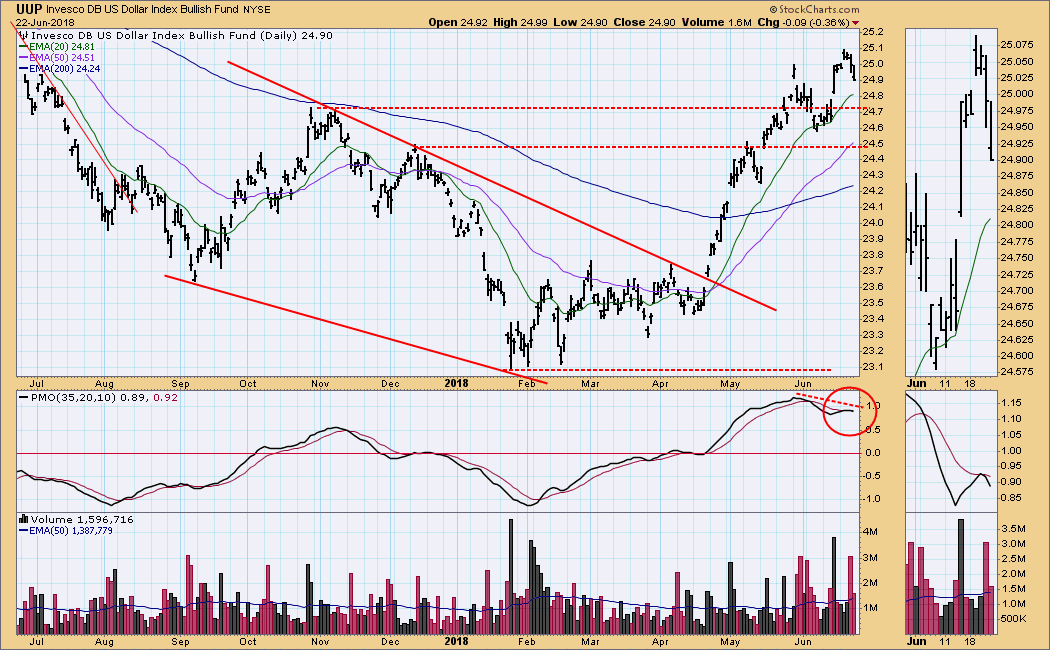The width and height of the screenshot is (1050, 650).
Task: Click the purple line swatch of EMA(50) 24.51
Action: coord(23,58)
